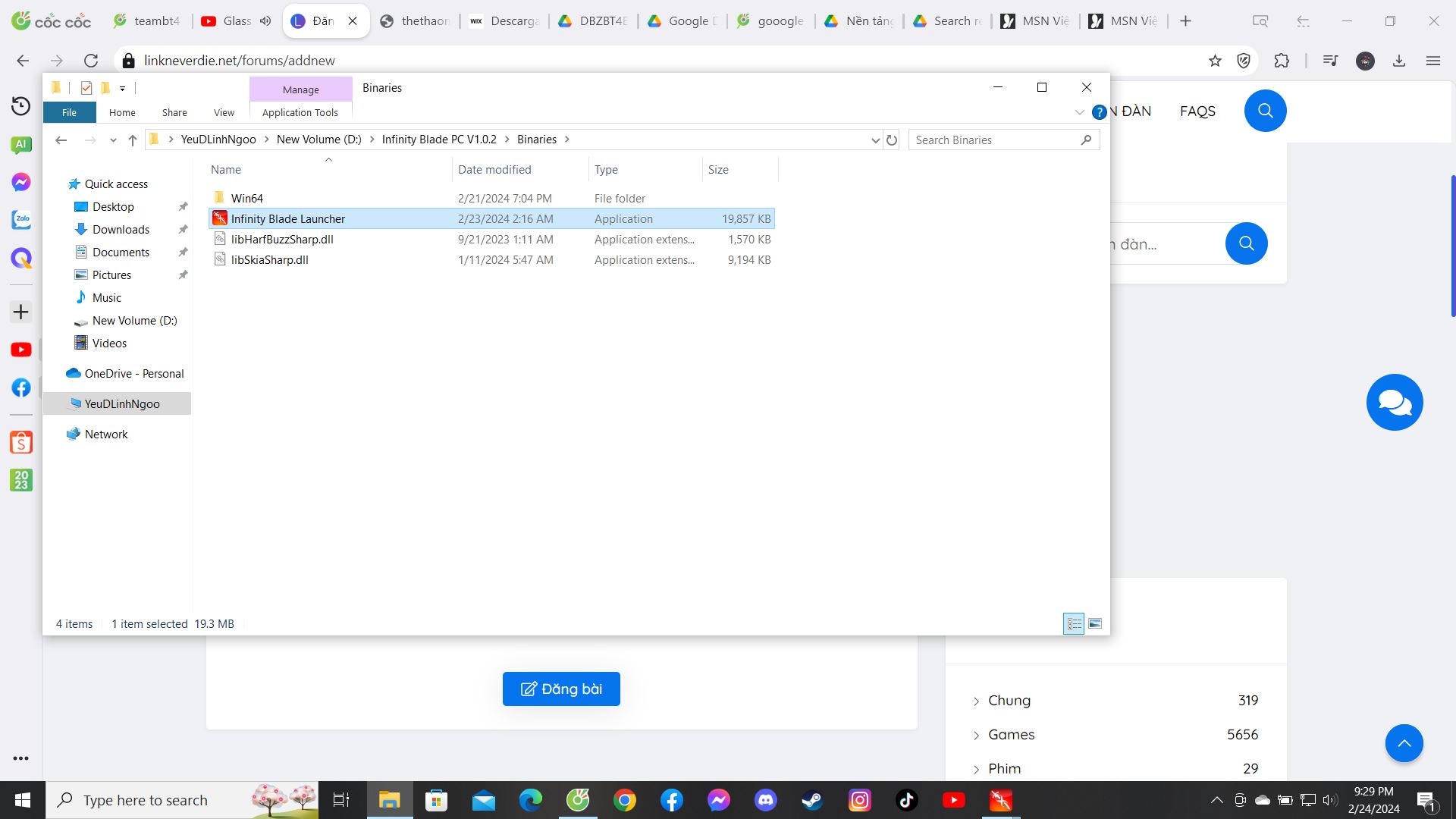Toggle the Properties checkmark in Quick Access Toolbar
The image size is (1456, 819).
[x=86, y=88]
